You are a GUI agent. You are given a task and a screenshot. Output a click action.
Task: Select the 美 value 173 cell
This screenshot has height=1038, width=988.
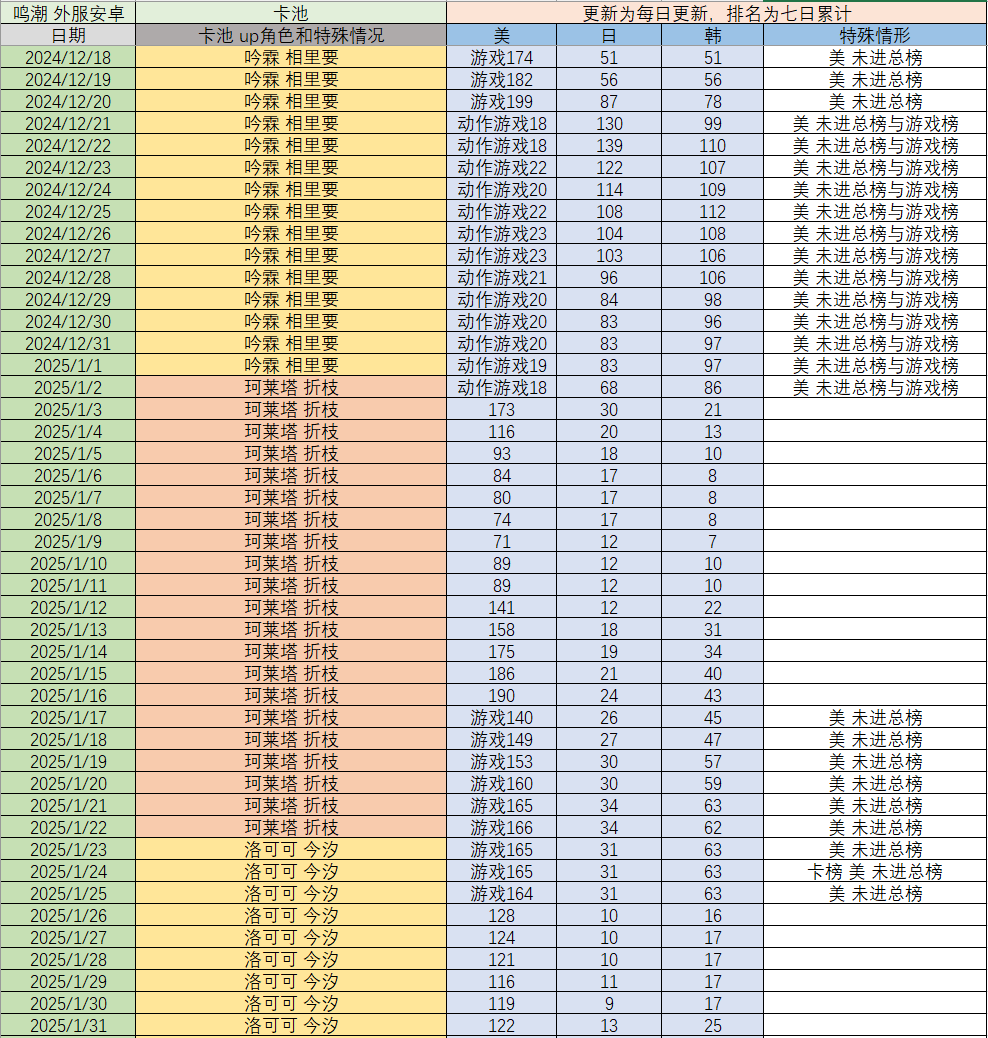pos(502,410)
